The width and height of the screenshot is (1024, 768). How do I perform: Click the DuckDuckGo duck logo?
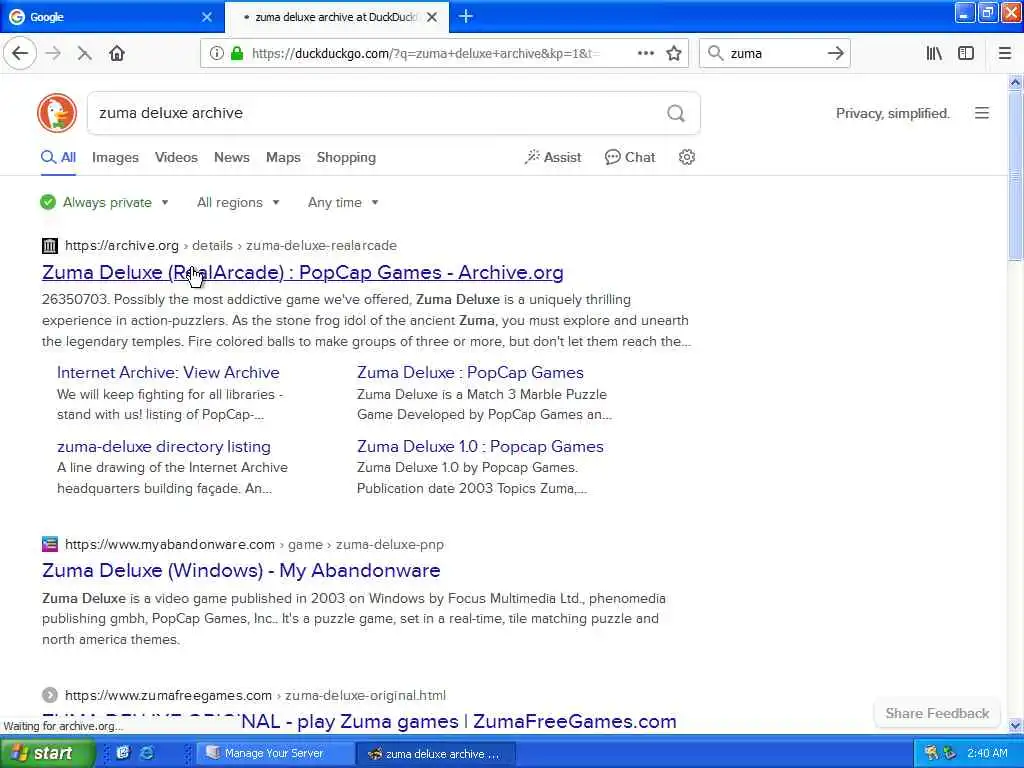click(57, 113)
